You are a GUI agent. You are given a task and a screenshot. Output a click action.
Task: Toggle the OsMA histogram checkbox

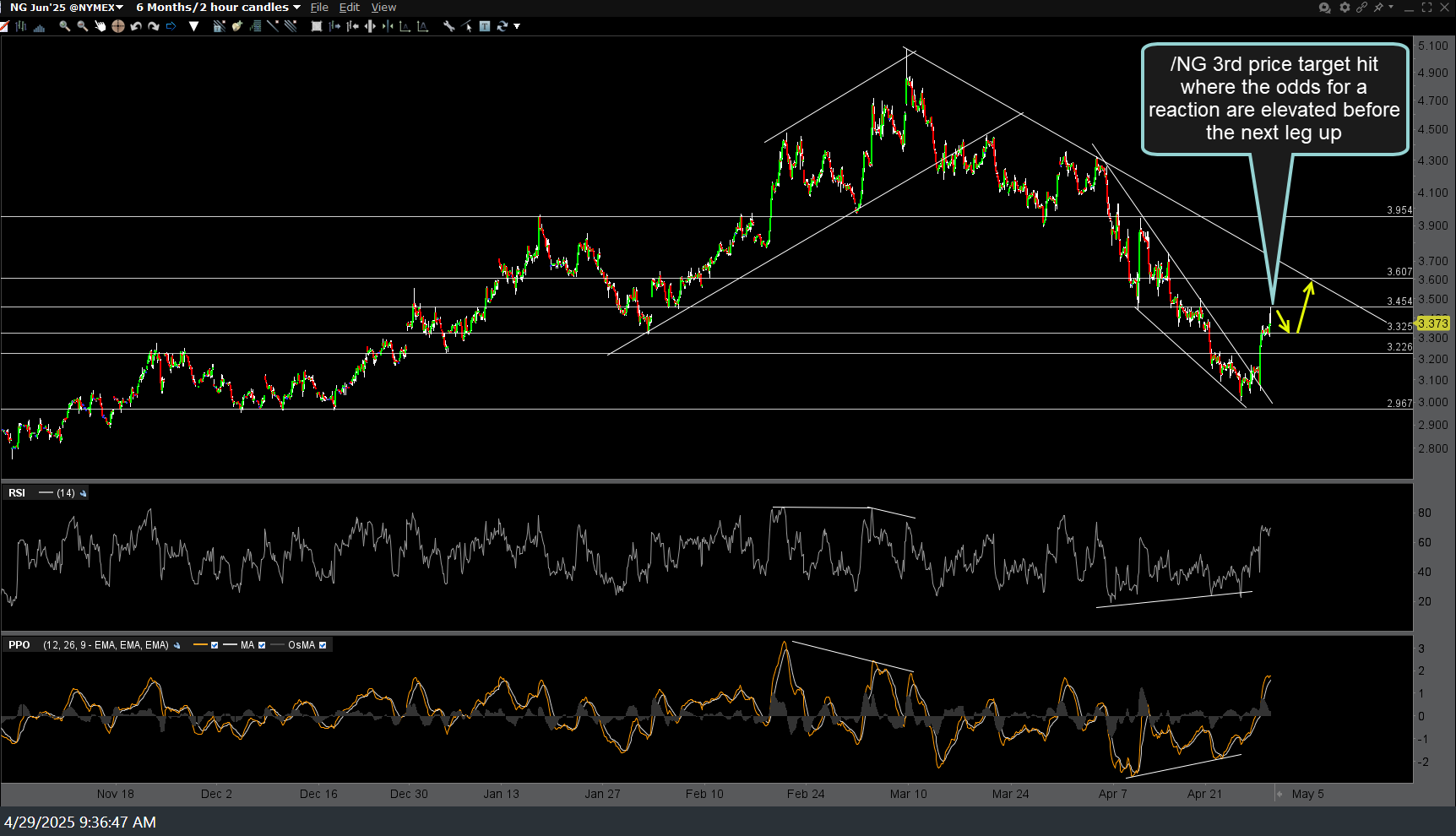(x=323, y=645)
